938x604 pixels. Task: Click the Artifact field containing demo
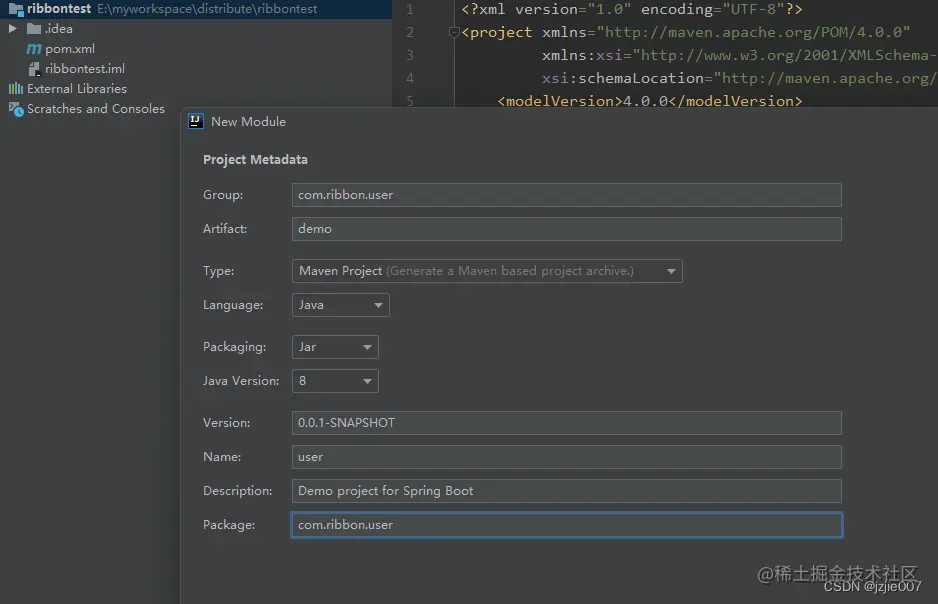coord(567,229)
